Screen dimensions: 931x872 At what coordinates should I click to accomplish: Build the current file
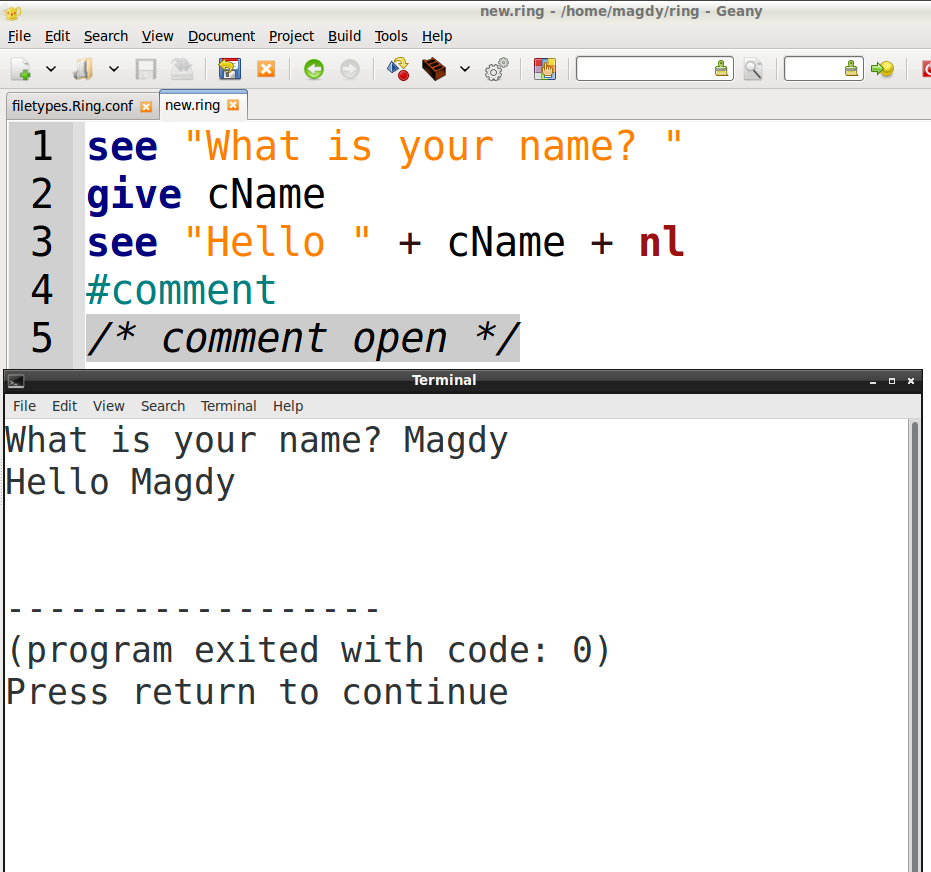coord(432,68)
